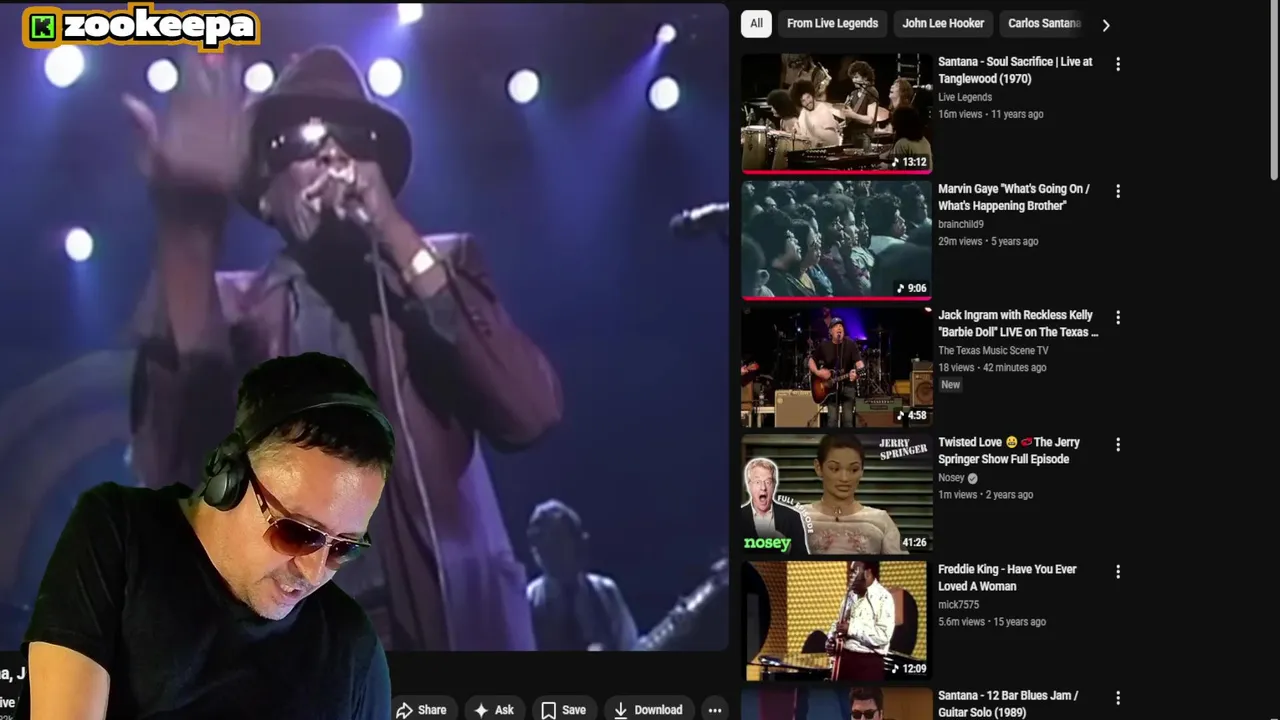Viewport: 1280px width, 720px height.
Task: Save the video to a playlist
Action: click(x=563, y=710)
